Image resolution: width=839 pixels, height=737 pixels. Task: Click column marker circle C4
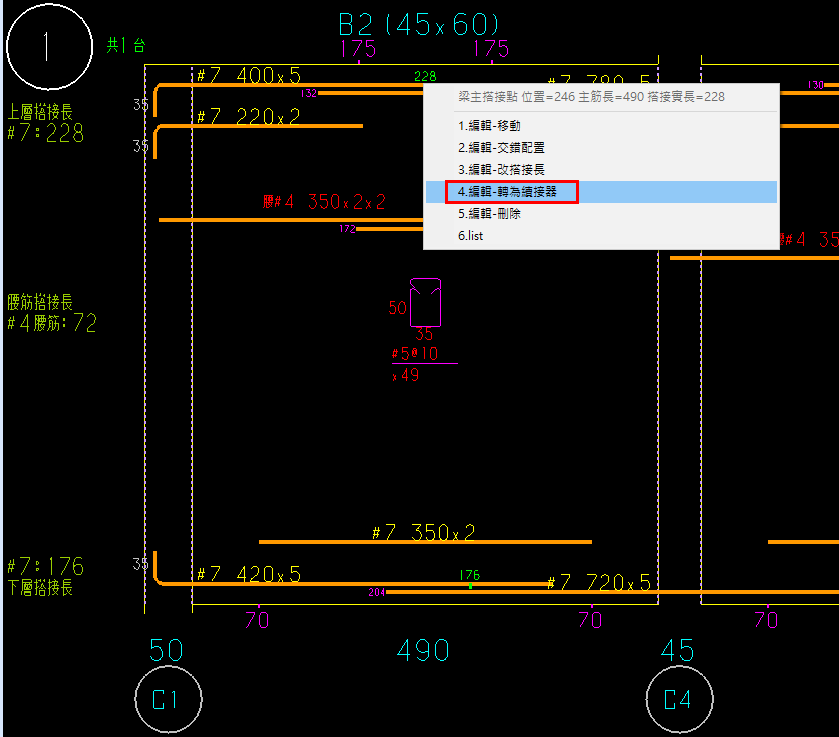(680, 700)
